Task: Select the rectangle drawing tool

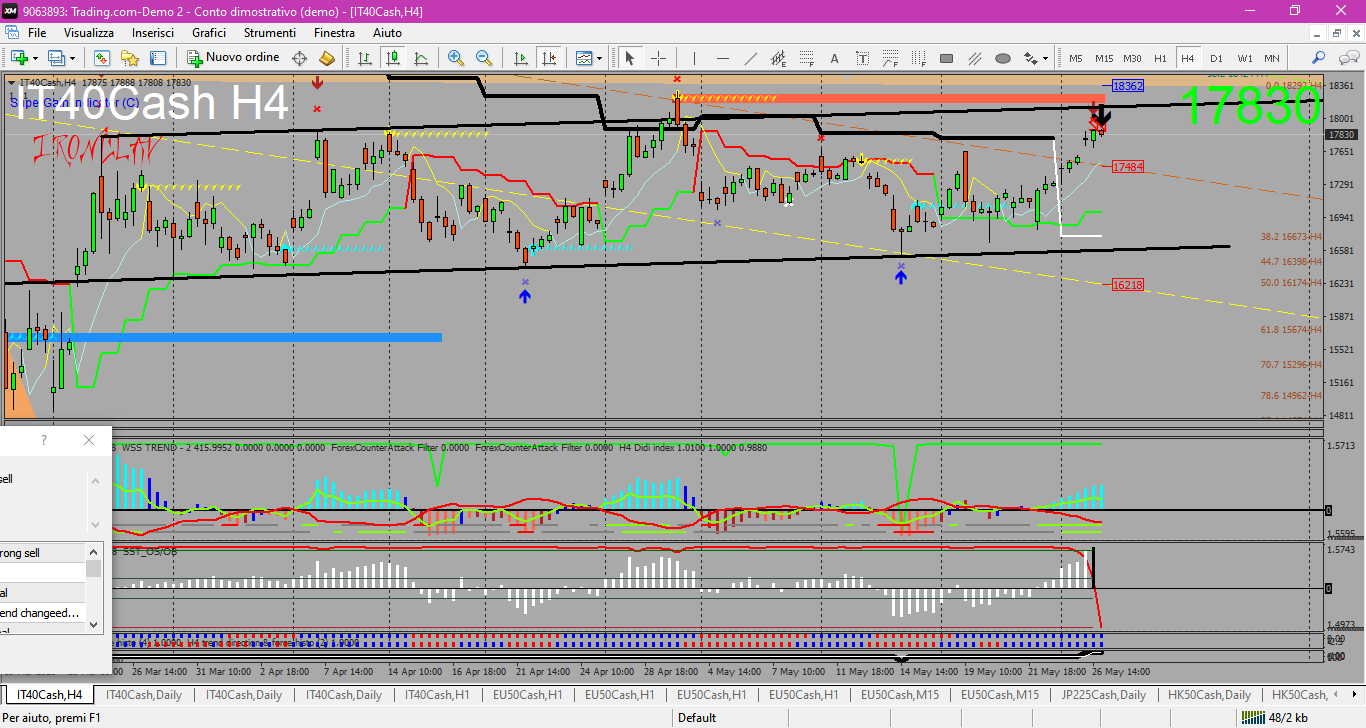Action: click(946, 58)
